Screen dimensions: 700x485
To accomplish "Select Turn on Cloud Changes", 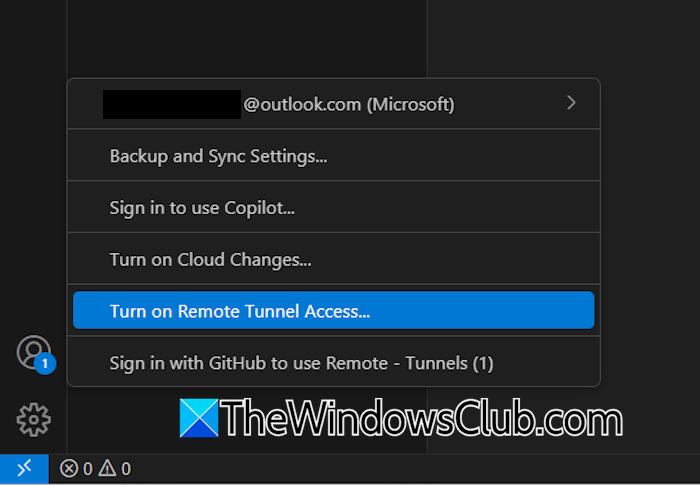I will pos(210,260).
